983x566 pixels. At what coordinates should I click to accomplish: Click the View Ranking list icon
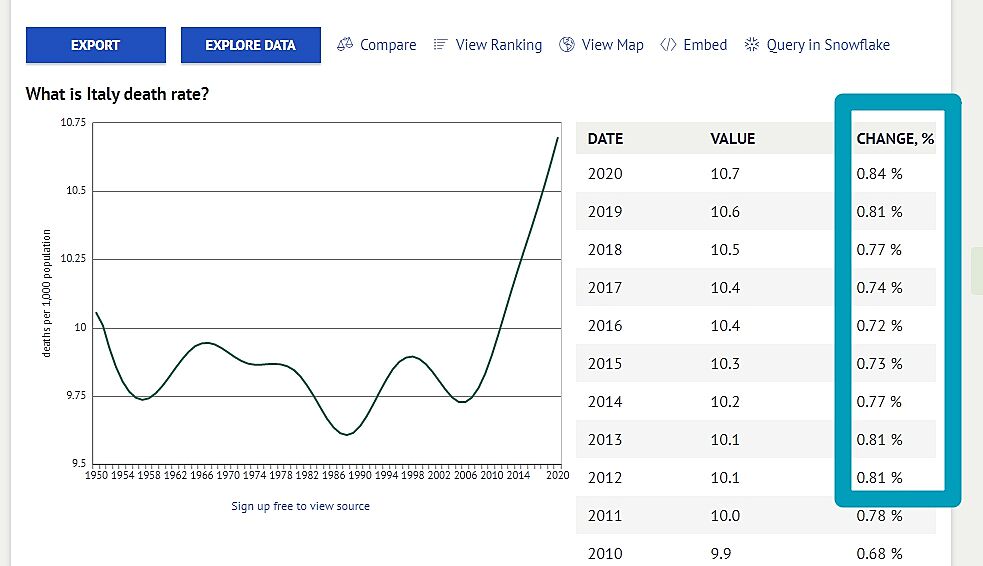pyautogui.click(x=440, y=45)
